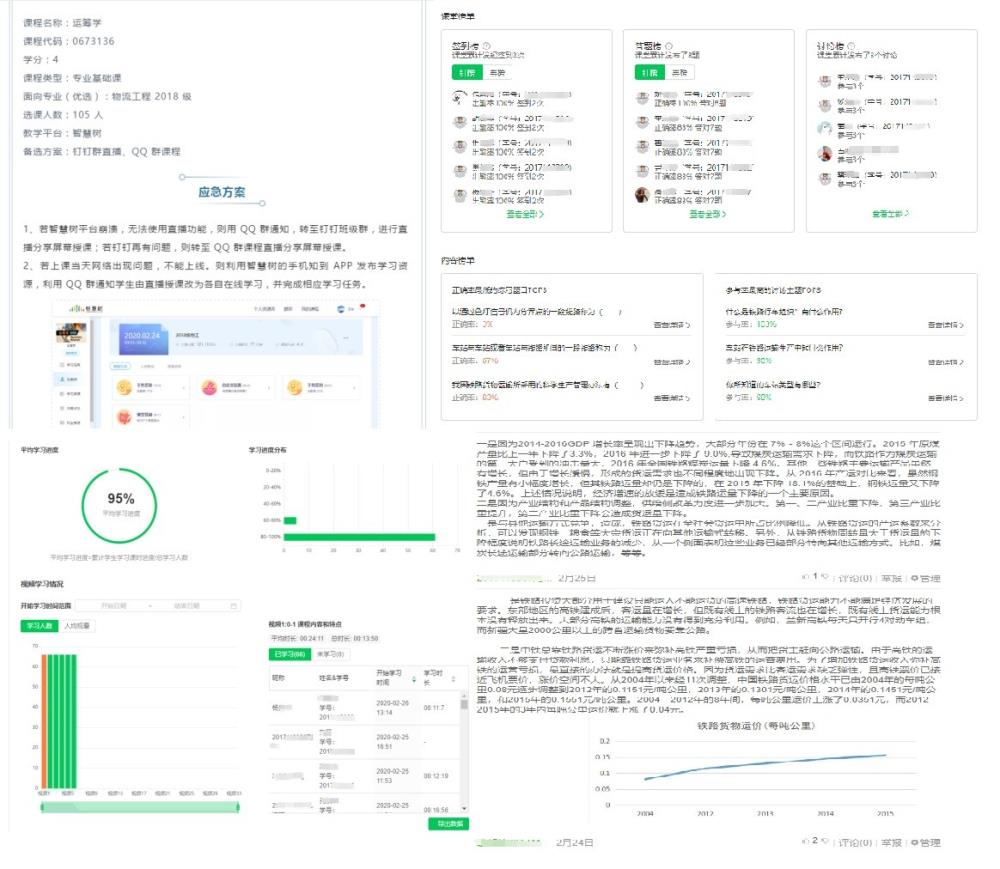
Task: Switch to the 人均观看 chart view
Action: (x=77, y=626)
